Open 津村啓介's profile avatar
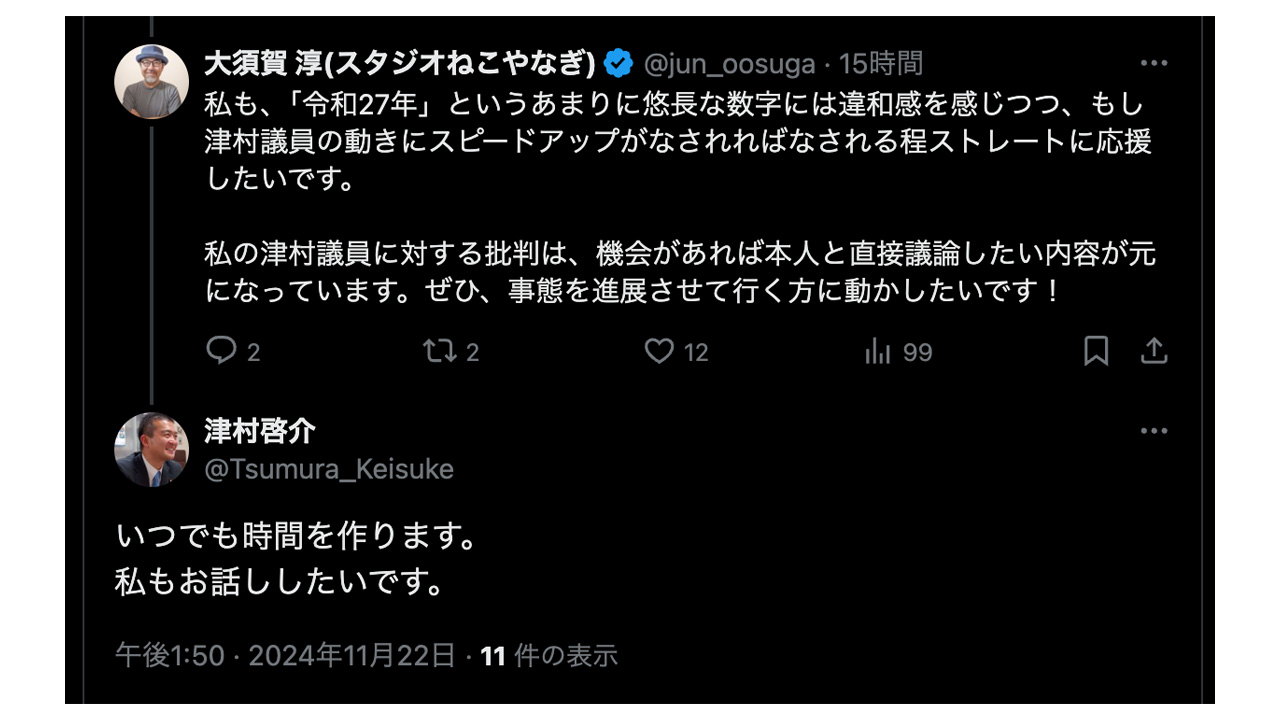Viewport: 1280px width, 720px height. click(152, 450)
